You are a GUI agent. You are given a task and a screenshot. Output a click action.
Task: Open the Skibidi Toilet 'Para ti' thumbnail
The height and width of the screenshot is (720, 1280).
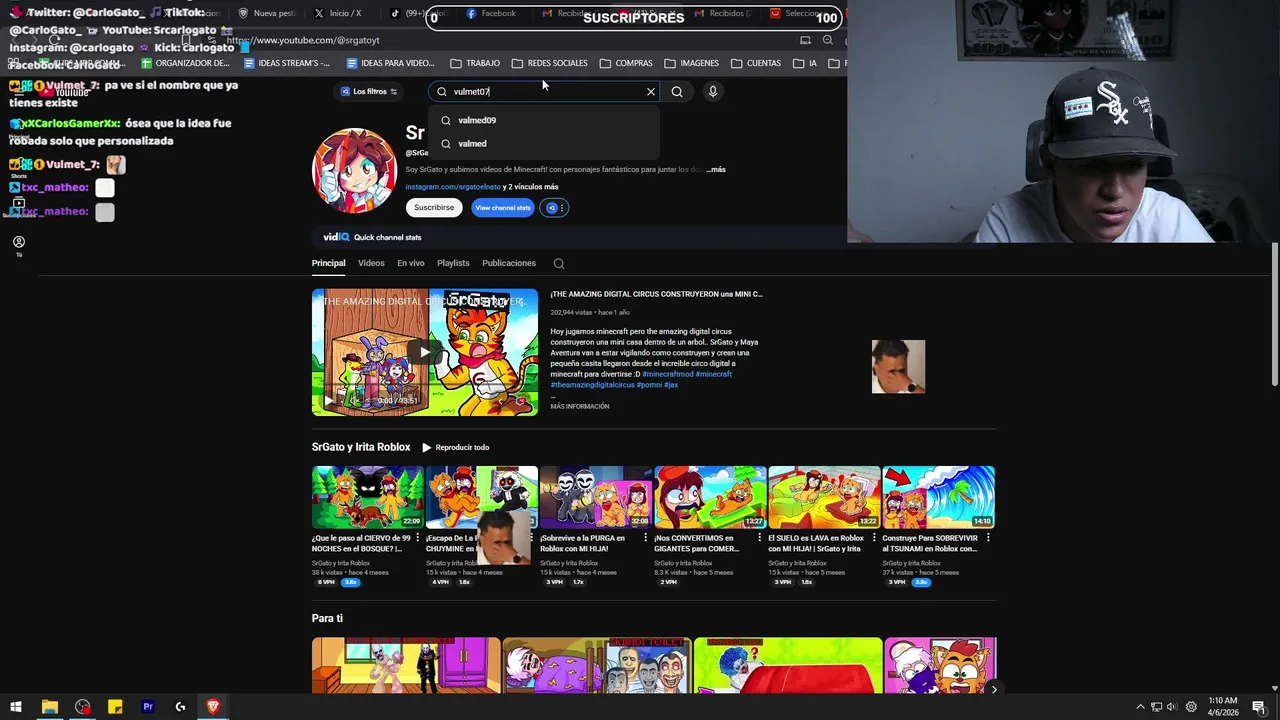point(597,665)
